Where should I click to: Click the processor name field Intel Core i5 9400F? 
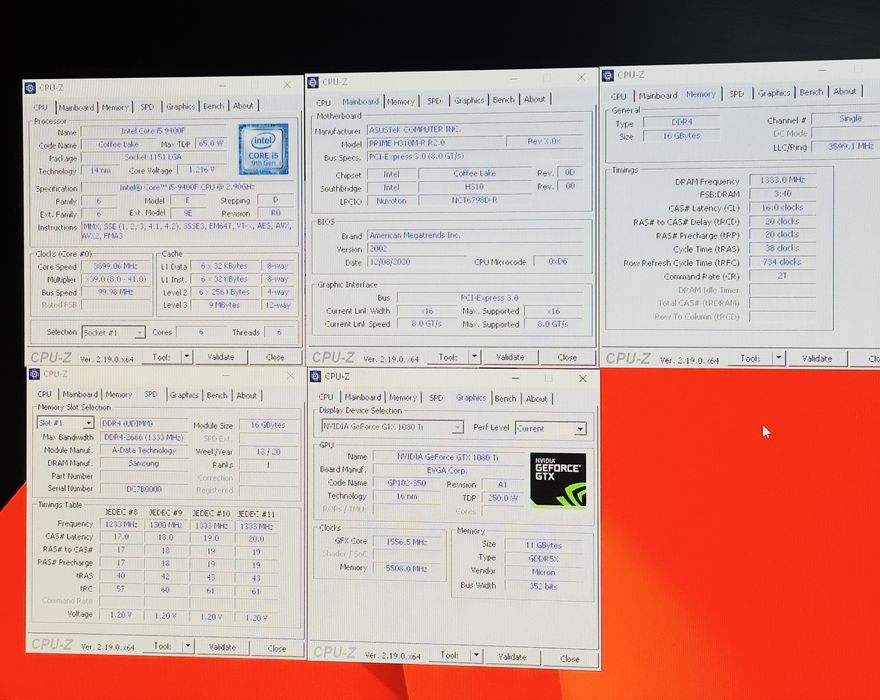[153, 131]
